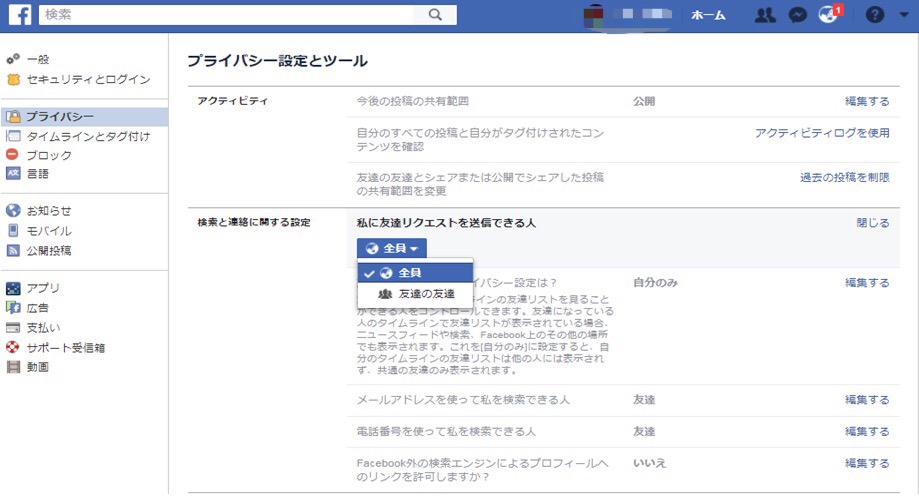Click 過去の投稿を制限 link
This screenshot has width=919, height=496.
[x=845, y=177]
